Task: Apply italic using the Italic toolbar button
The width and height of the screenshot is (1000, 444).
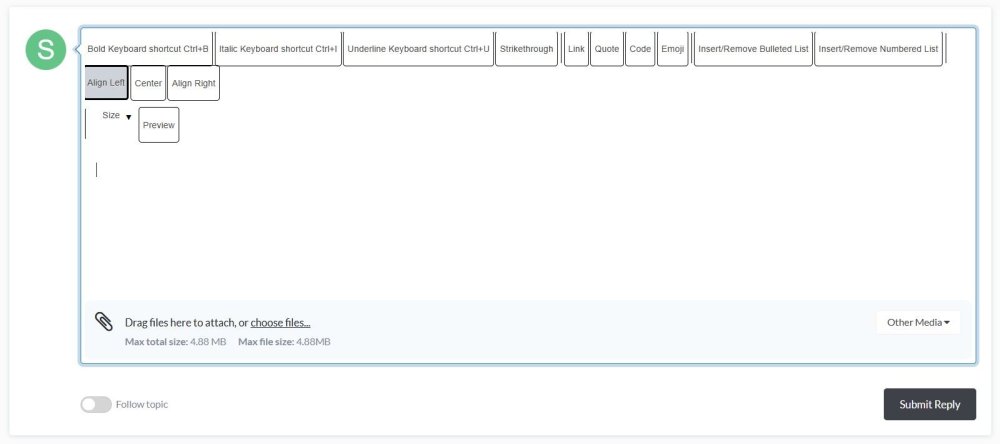Action: pyautogui.click(x=278, y=49)
